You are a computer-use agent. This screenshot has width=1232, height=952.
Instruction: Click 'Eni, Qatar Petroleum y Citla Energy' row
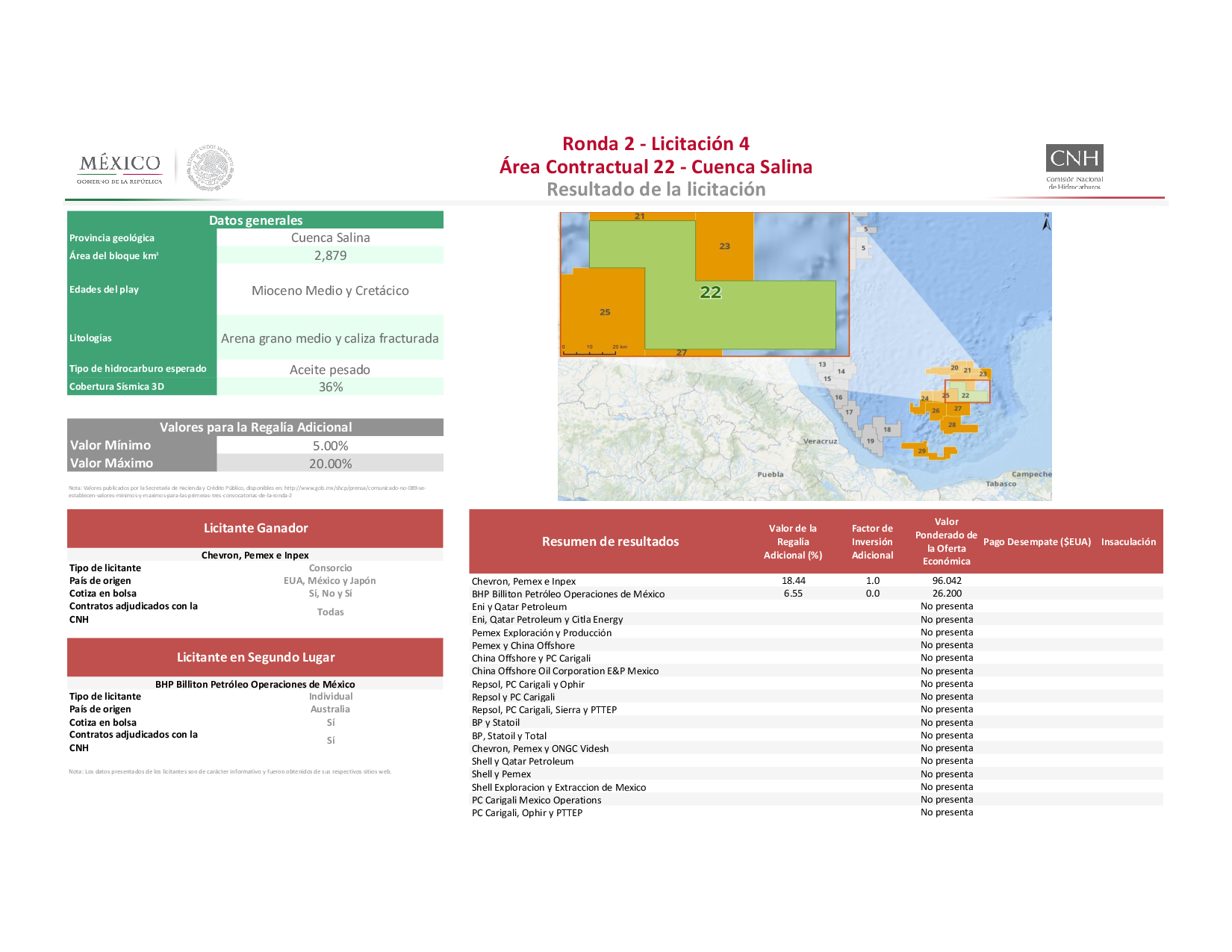(x=816, y=619)
